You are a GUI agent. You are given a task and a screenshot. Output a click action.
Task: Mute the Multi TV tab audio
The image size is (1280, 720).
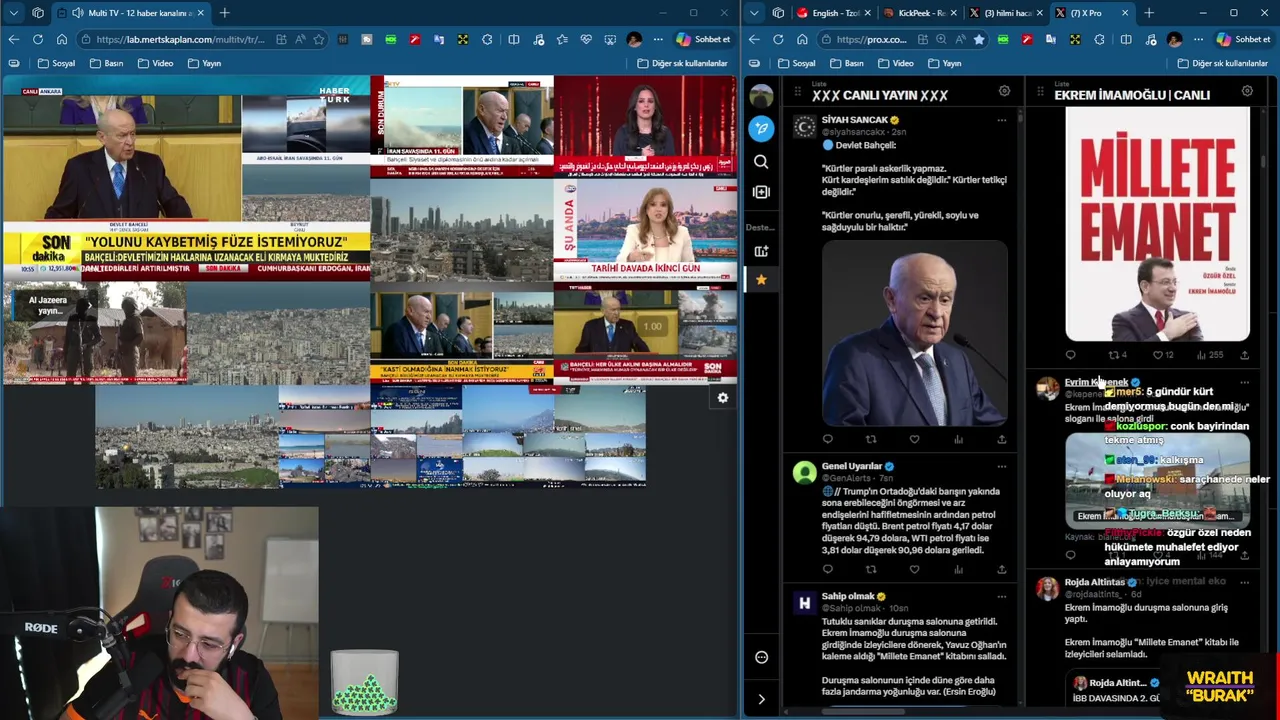coord(78,13)
